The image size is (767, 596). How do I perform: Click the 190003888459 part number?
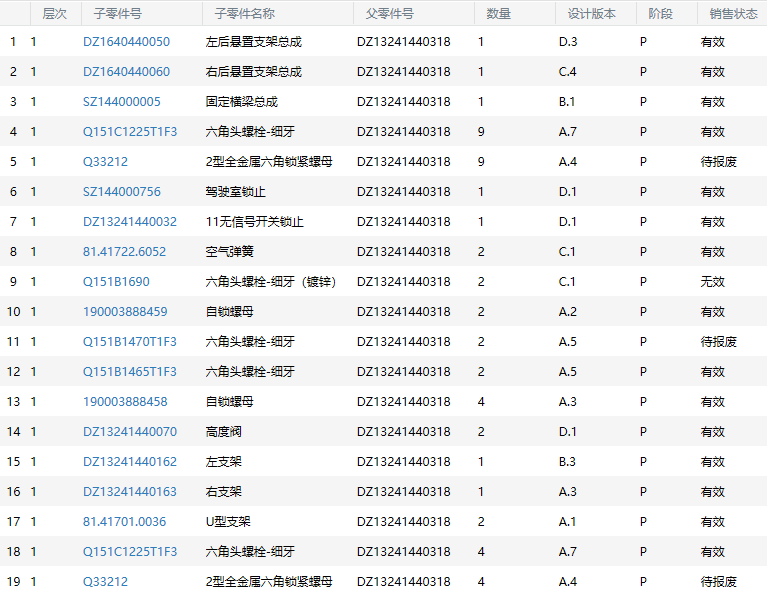click(x=125, y=312)
